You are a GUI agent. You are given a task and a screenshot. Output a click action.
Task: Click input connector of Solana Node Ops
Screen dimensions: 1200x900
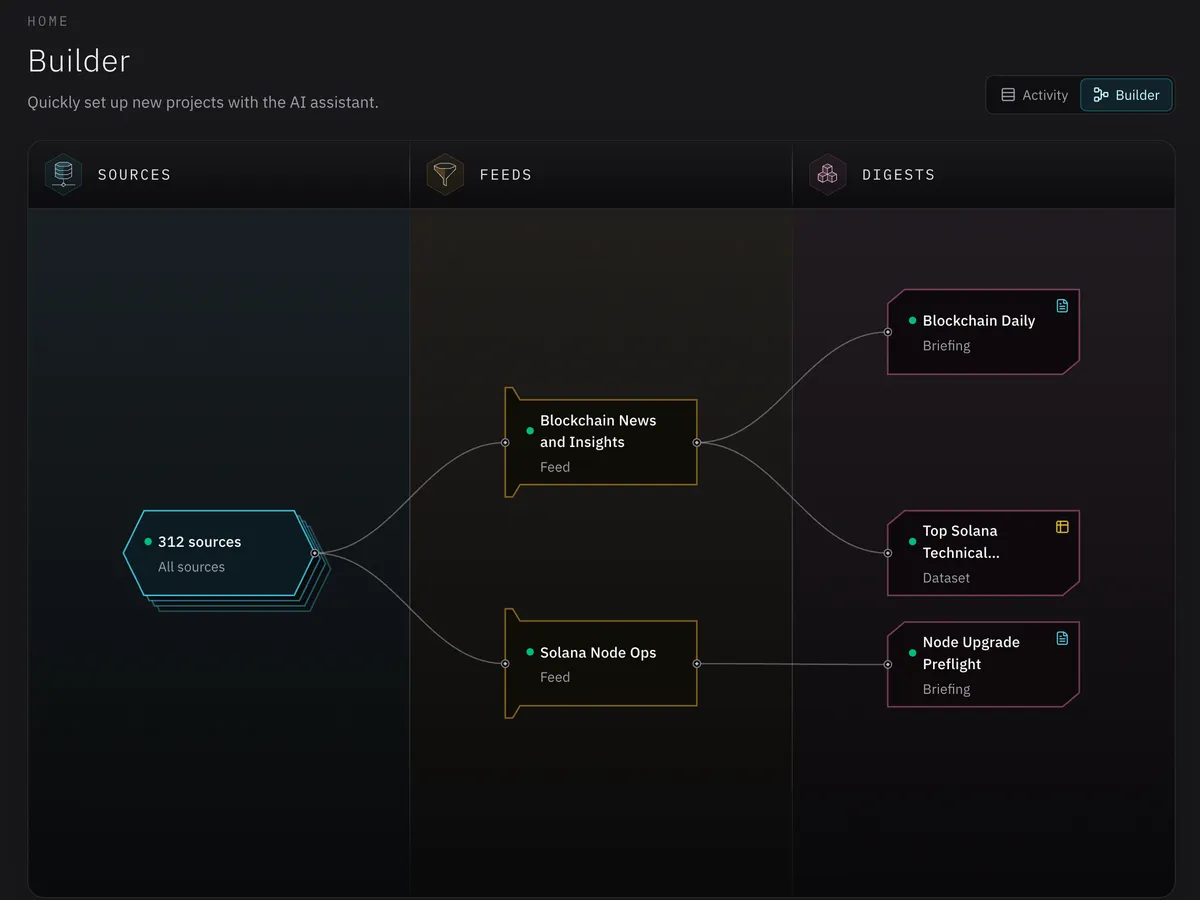(505, 663)
